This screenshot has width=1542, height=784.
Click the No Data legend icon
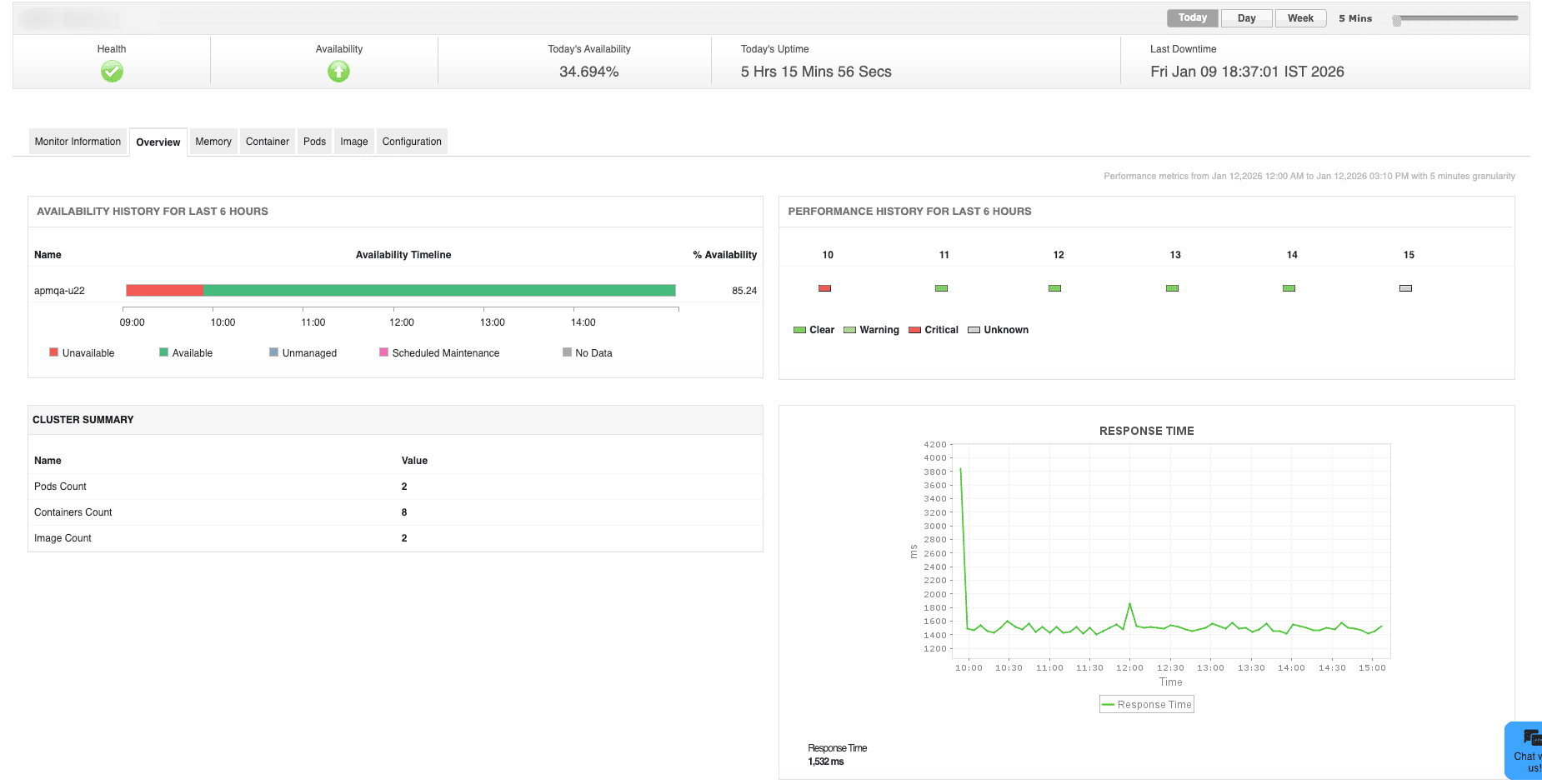pos(567,352)
